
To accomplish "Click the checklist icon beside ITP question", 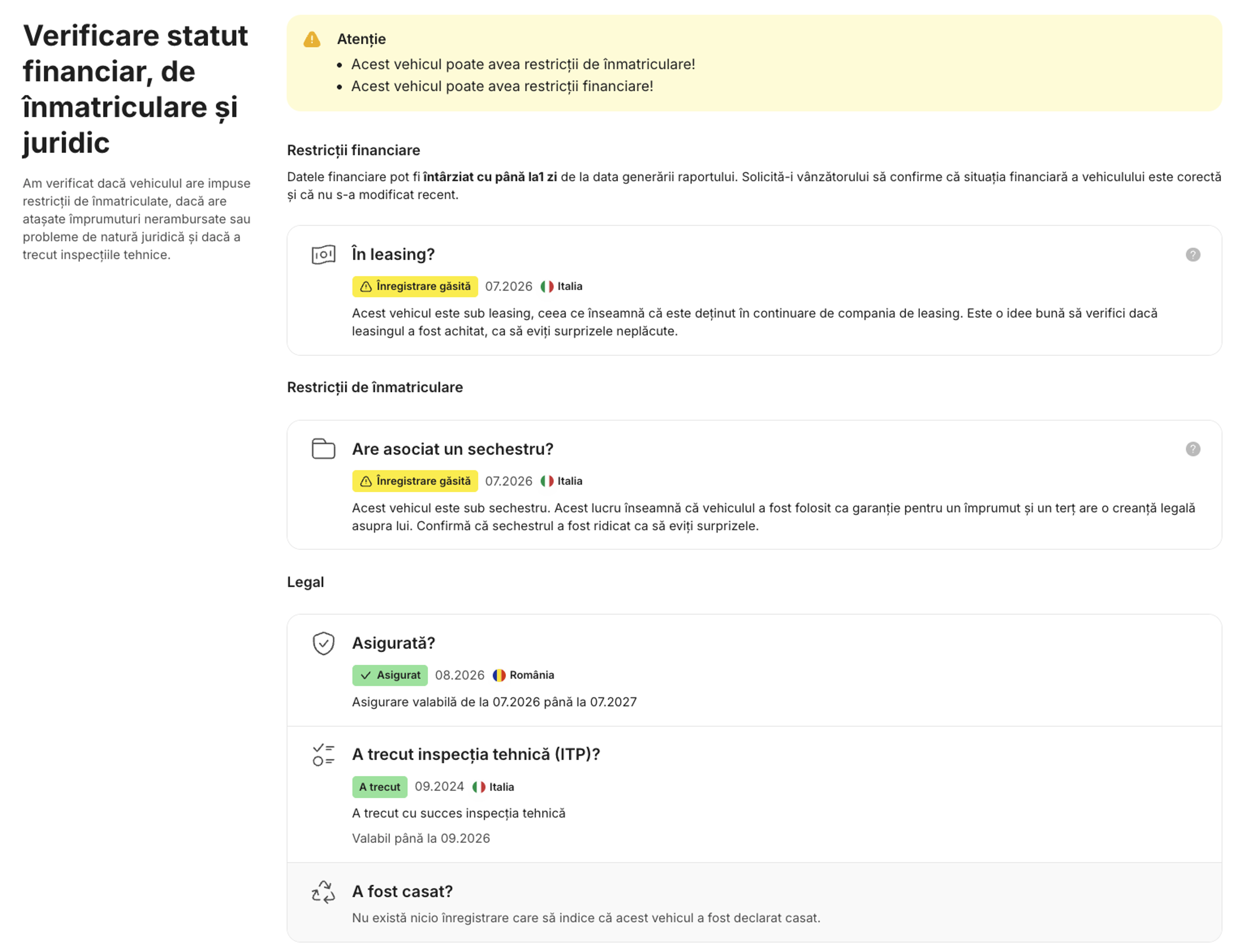I will click(x=323, y=755).
